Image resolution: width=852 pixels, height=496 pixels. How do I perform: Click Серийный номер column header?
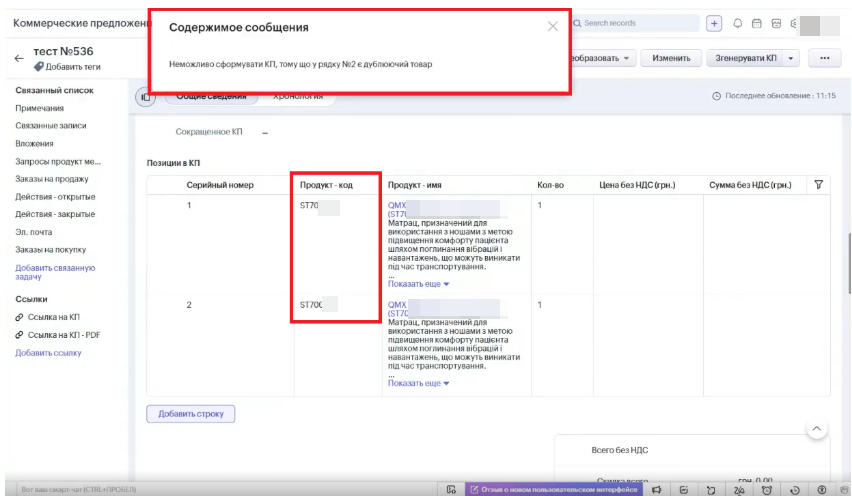pyautogui.click(x=220, y=185)
